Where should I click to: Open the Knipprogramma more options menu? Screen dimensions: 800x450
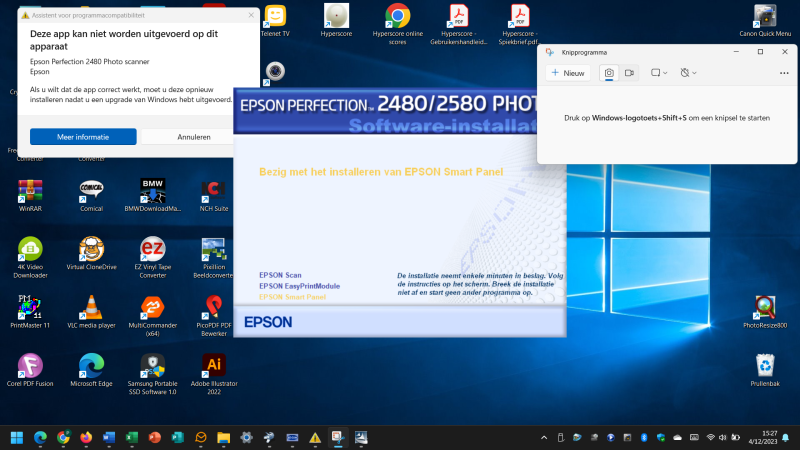pyautogui.click(x=784, y=73)
